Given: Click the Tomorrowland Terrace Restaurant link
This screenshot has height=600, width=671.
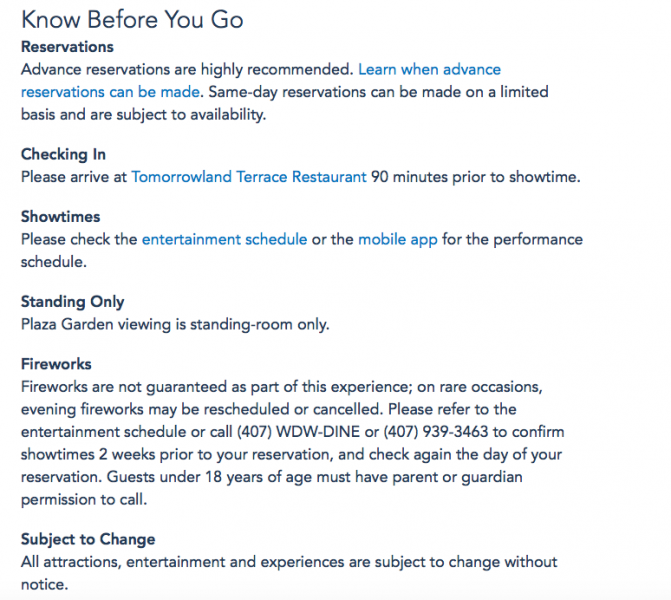Looking at the screenshot, I should click(x=249, y=177).
